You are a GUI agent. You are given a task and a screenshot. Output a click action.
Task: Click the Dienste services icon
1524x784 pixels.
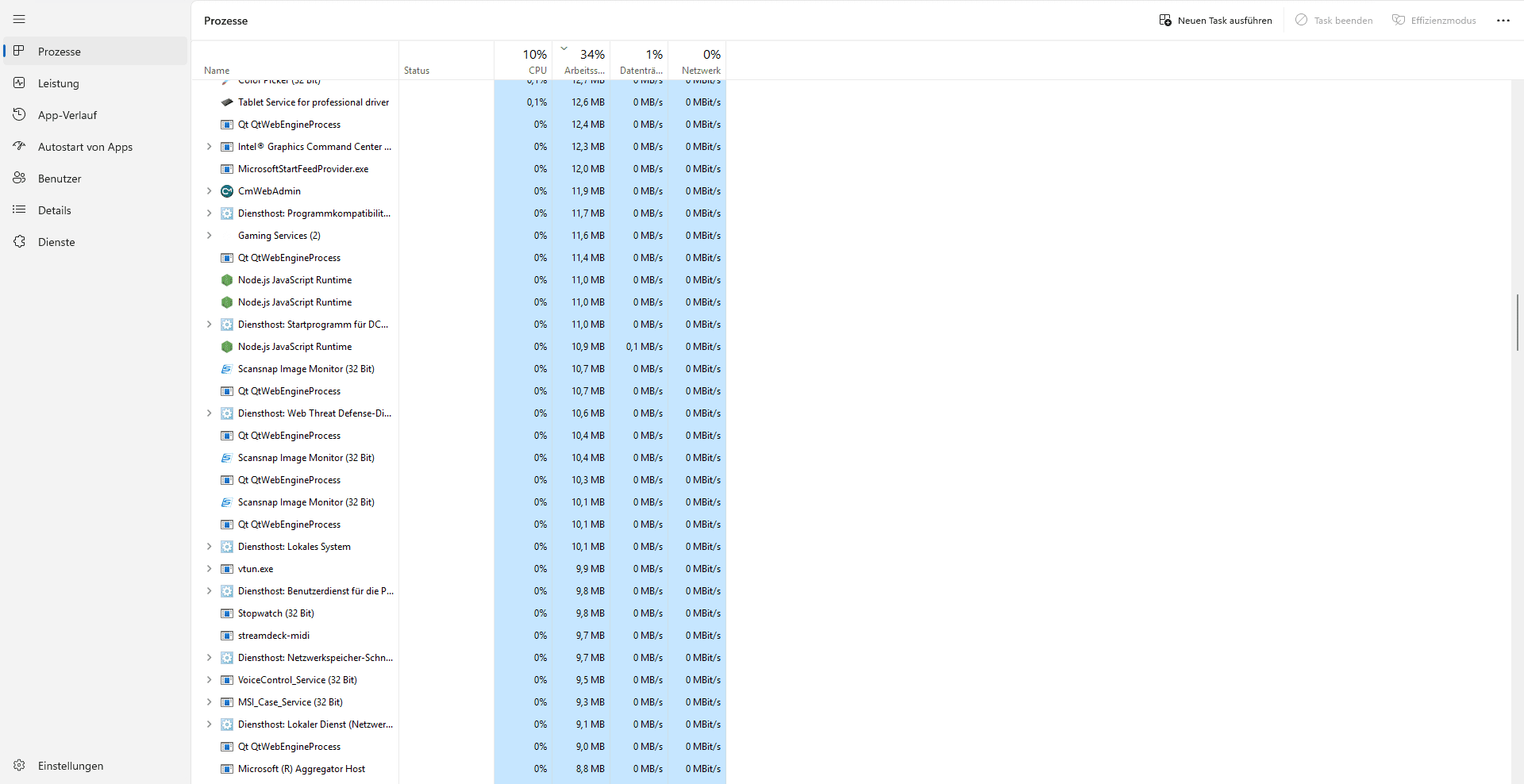click(19, 241)
